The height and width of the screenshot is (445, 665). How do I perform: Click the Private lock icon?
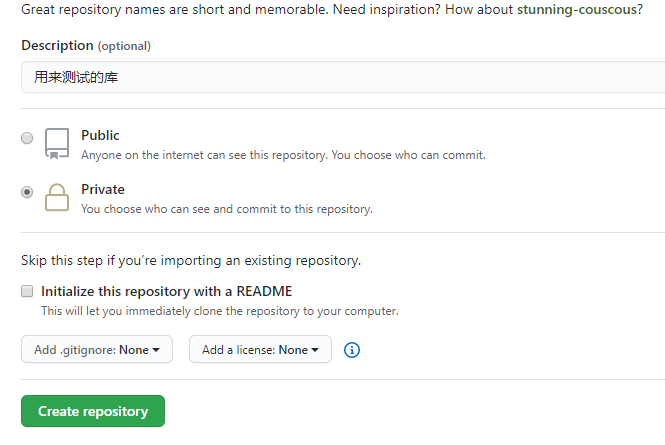[x=57, y=197]
